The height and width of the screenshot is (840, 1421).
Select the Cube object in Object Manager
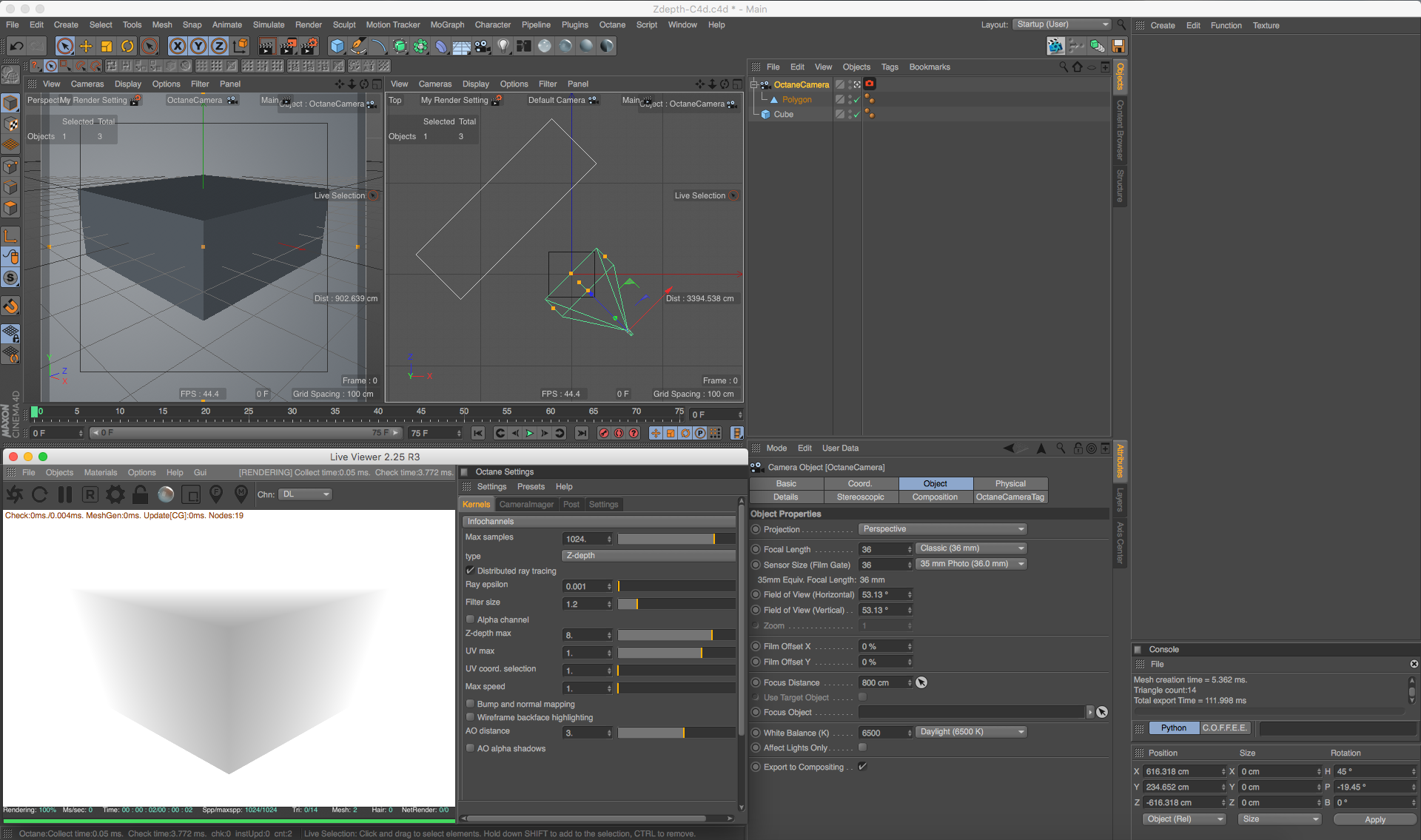coord(783,115)
